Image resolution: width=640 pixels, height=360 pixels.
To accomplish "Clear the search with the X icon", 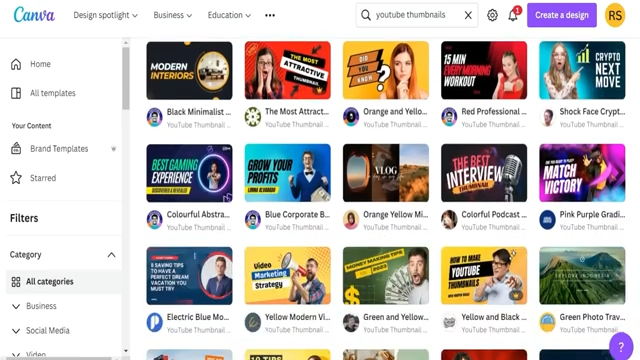I will pos(468,16).
